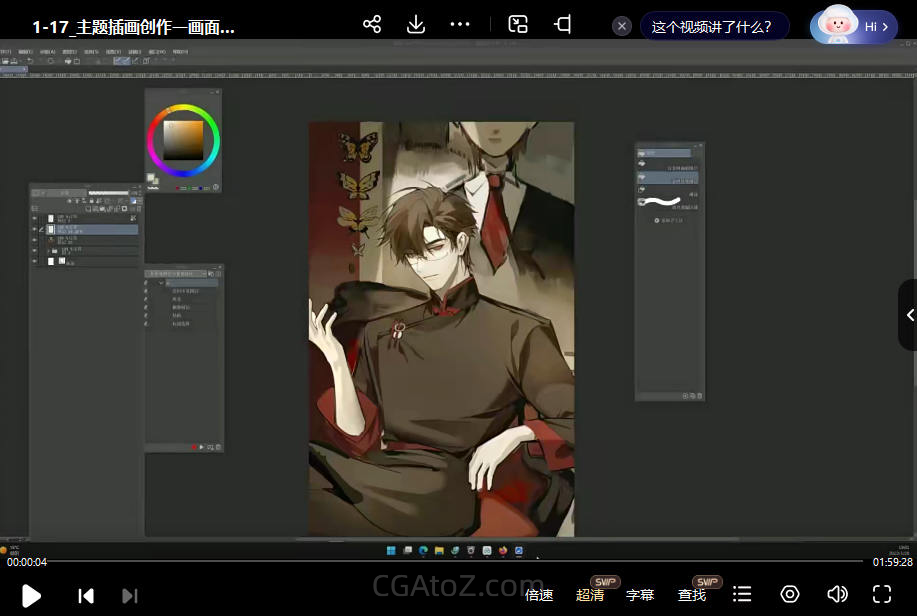Open the three-dots more options menu
The width and height of the screenshot is (917, 616).
click(x=460, y=25)
